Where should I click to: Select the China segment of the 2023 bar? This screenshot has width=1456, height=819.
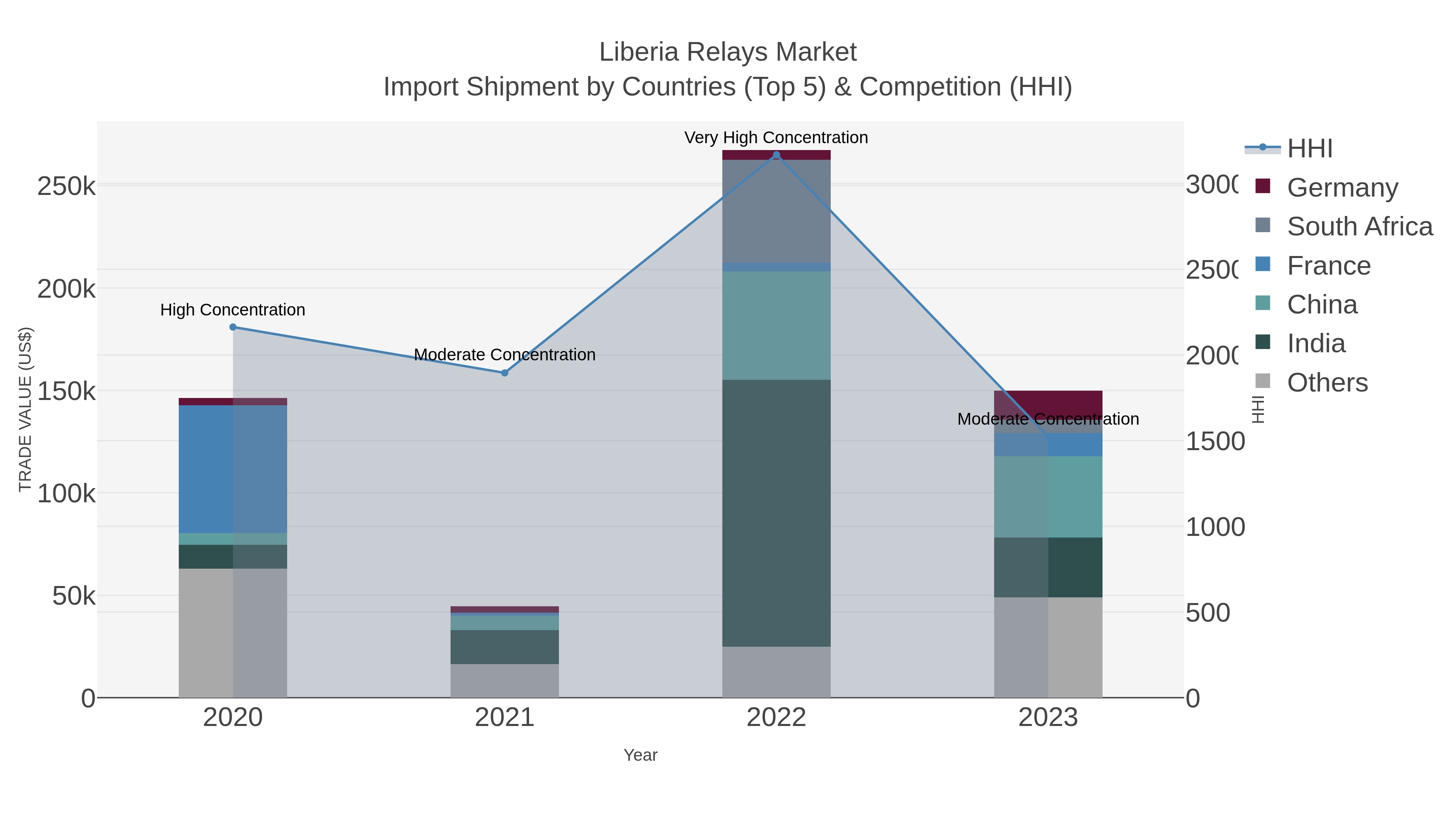click(1048, 497)
